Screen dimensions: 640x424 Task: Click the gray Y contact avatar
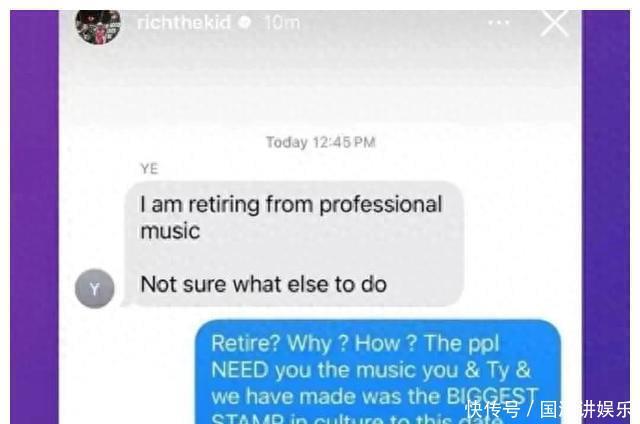point(95,289)
